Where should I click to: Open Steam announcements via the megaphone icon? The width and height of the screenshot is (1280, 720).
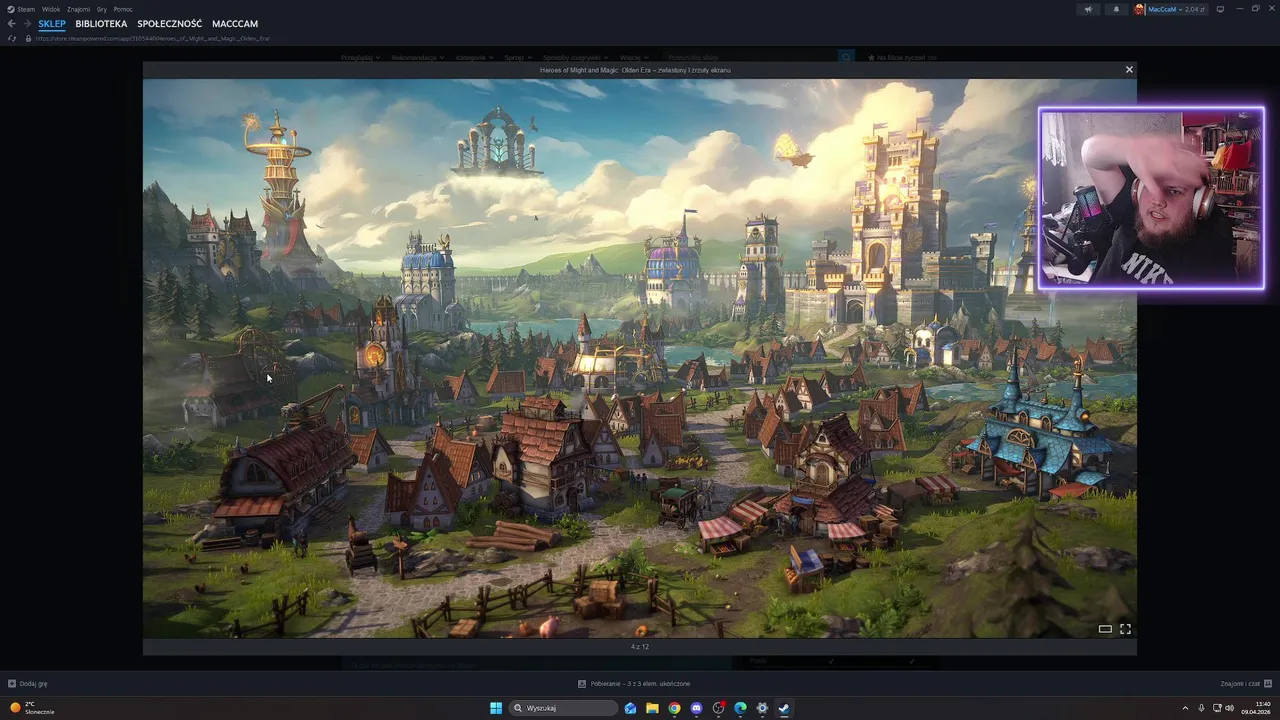(1088, 9)
